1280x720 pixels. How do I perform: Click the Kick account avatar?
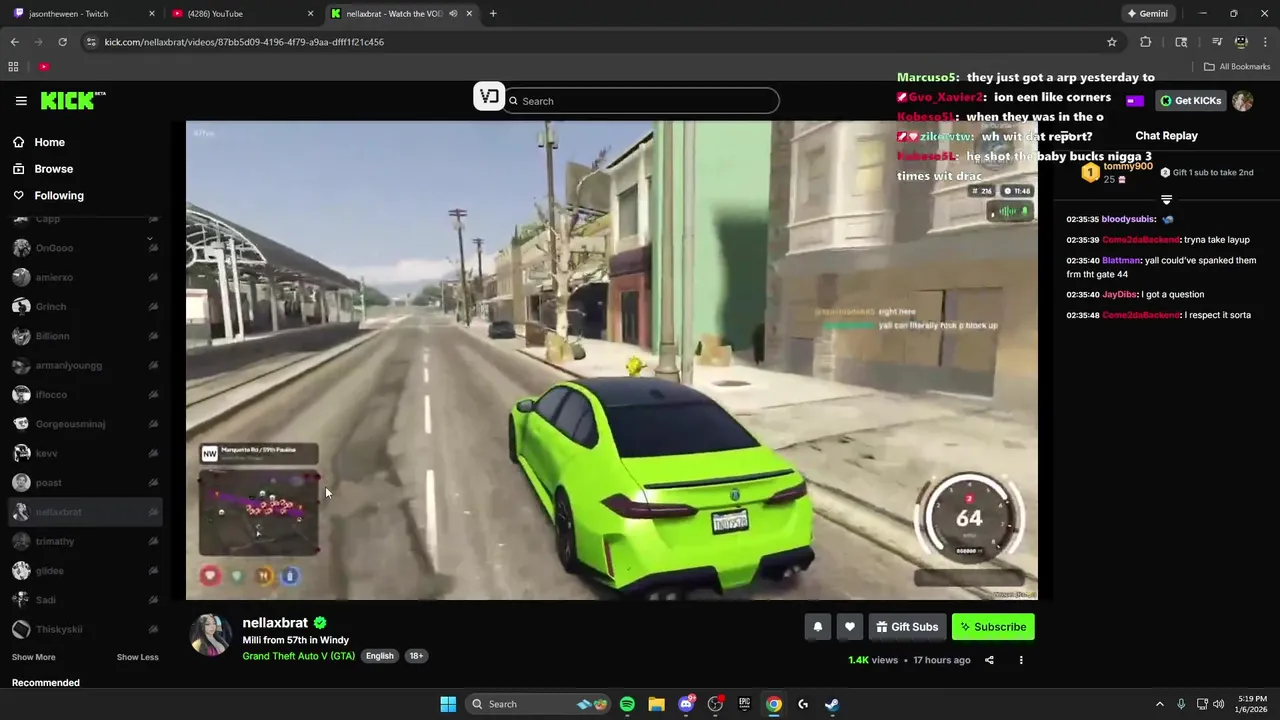pyautogui.click(x=1243, y=101)
